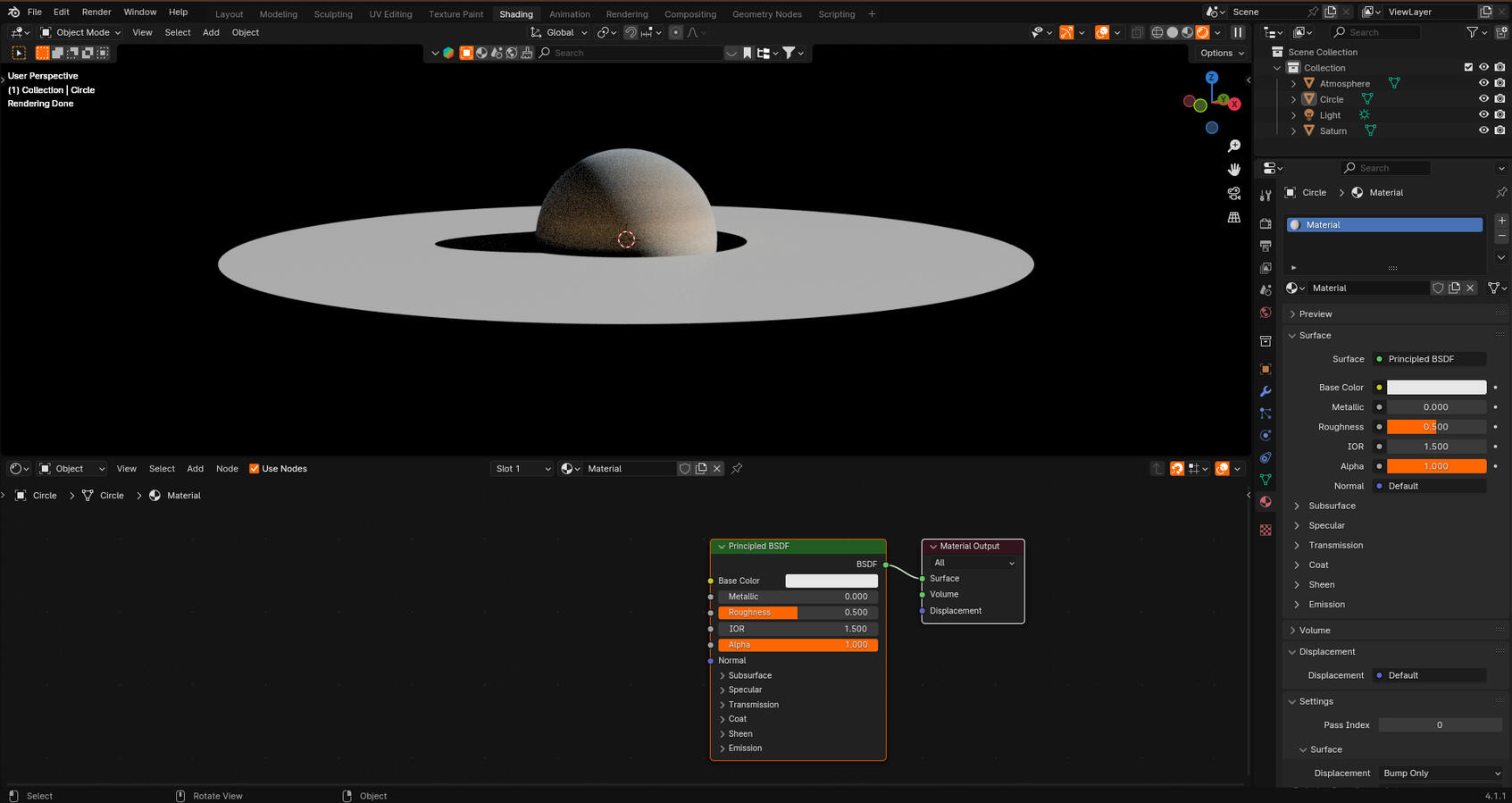The image size is (1512, 803).
Task: Switch to the Geometry Nodes workspace tab
Action: point(767,13)
